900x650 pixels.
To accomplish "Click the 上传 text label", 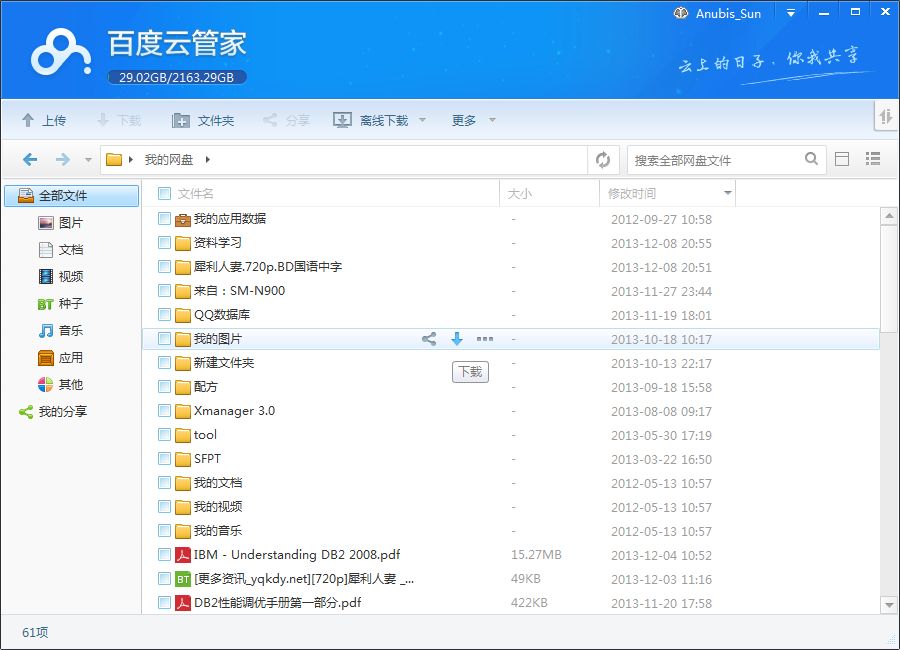I will (54, 121).
